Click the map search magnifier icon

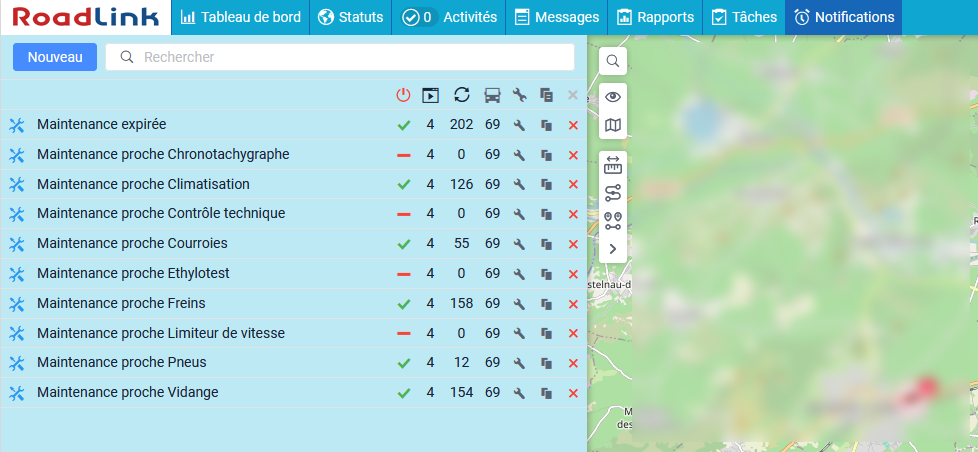[613, 61]
